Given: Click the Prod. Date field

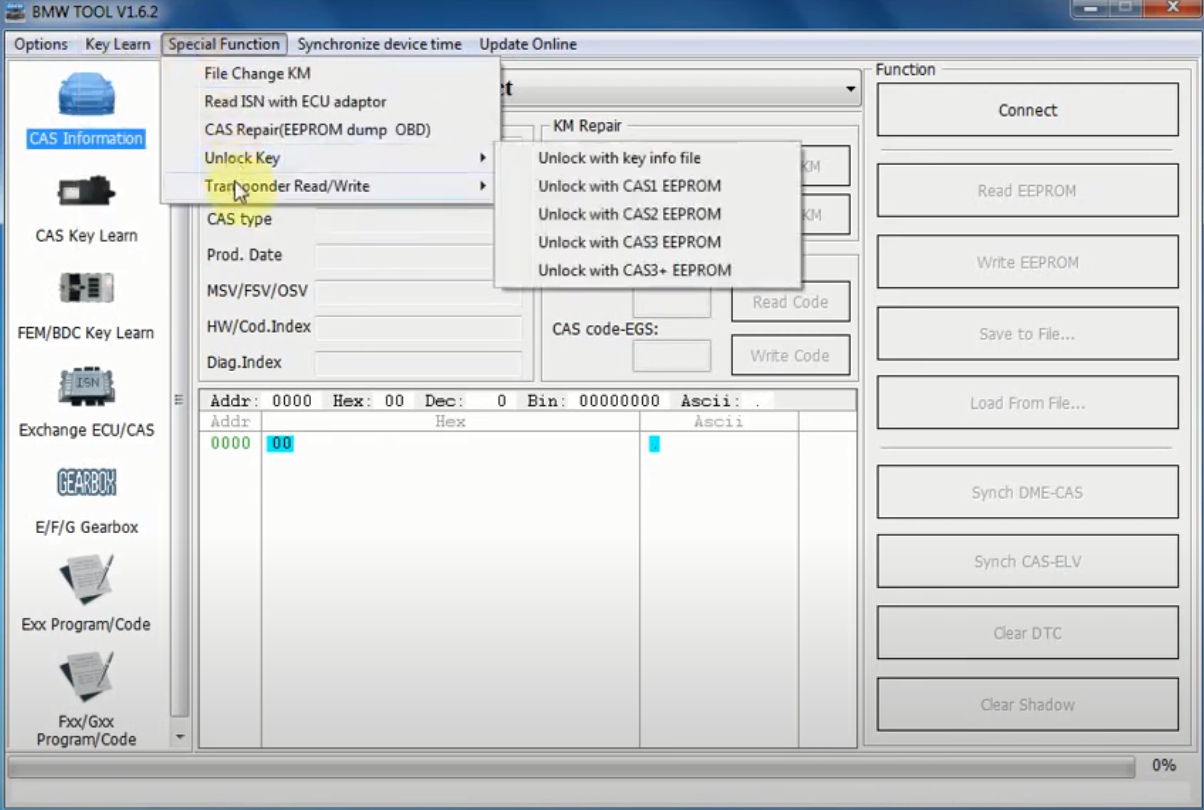Looking at the screenshot, I should tap(418, 256).
